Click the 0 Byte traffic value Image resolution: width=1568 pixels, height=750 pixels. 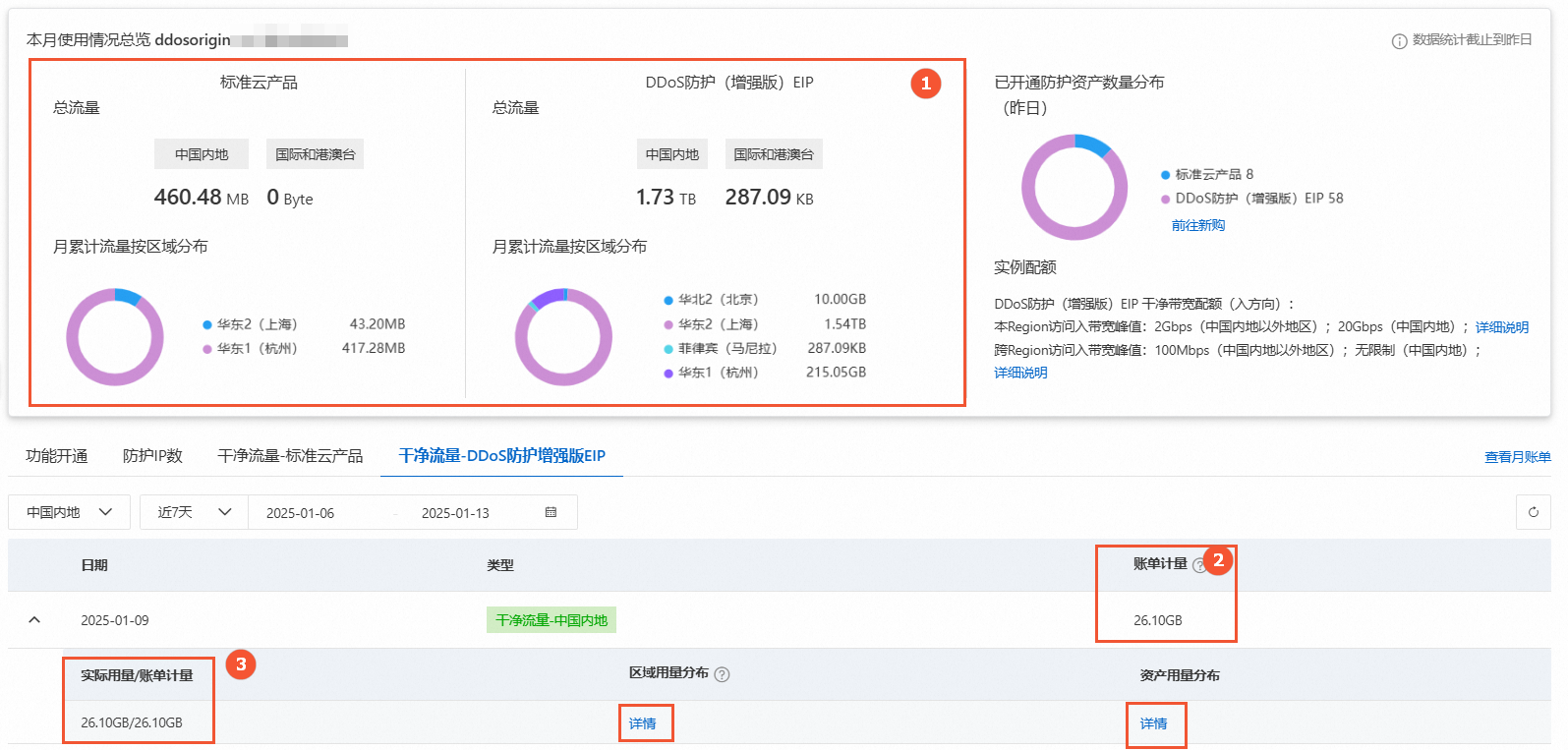click(290, 198)
